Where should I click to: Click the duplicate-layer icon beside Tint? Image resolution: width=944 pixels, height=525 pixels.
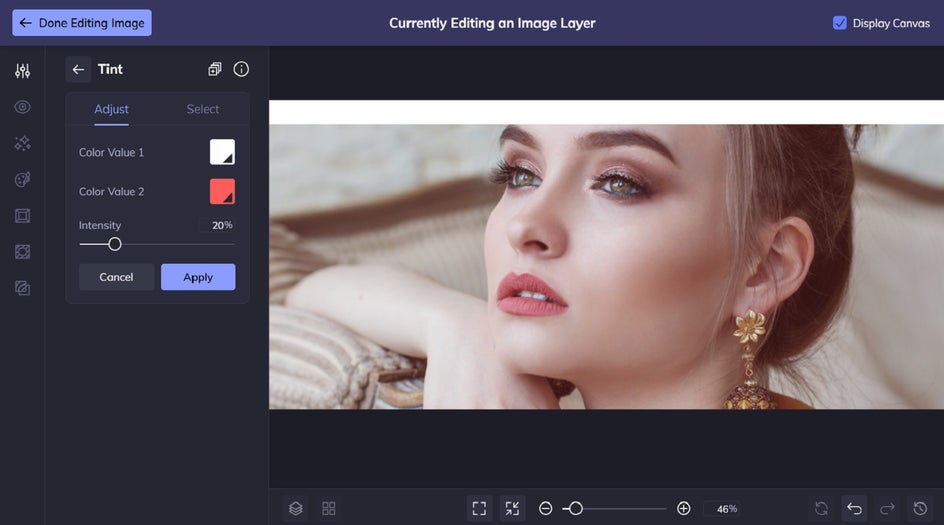pos(214,69)
